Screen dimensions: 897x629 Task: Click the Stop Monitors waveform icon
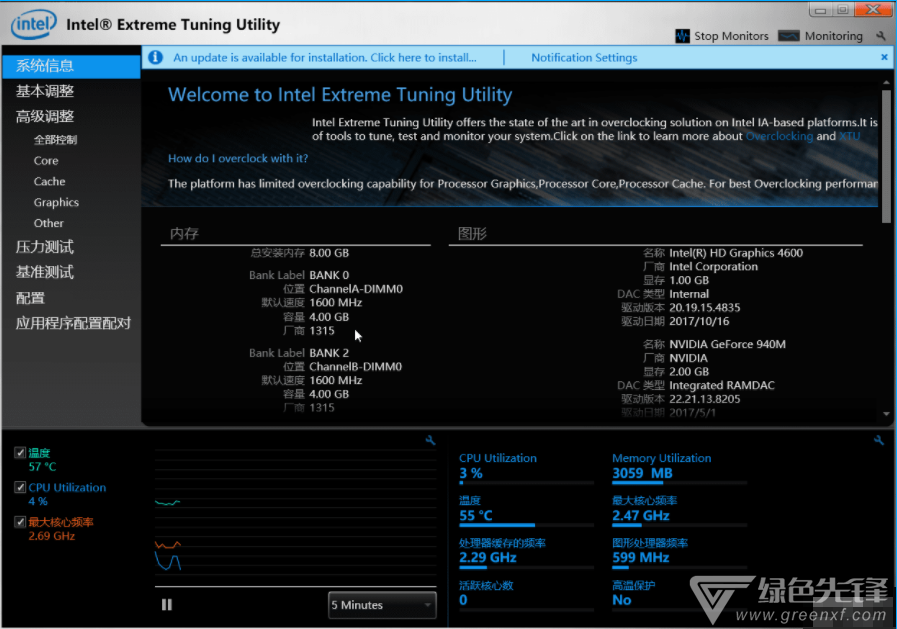(682, 36)
